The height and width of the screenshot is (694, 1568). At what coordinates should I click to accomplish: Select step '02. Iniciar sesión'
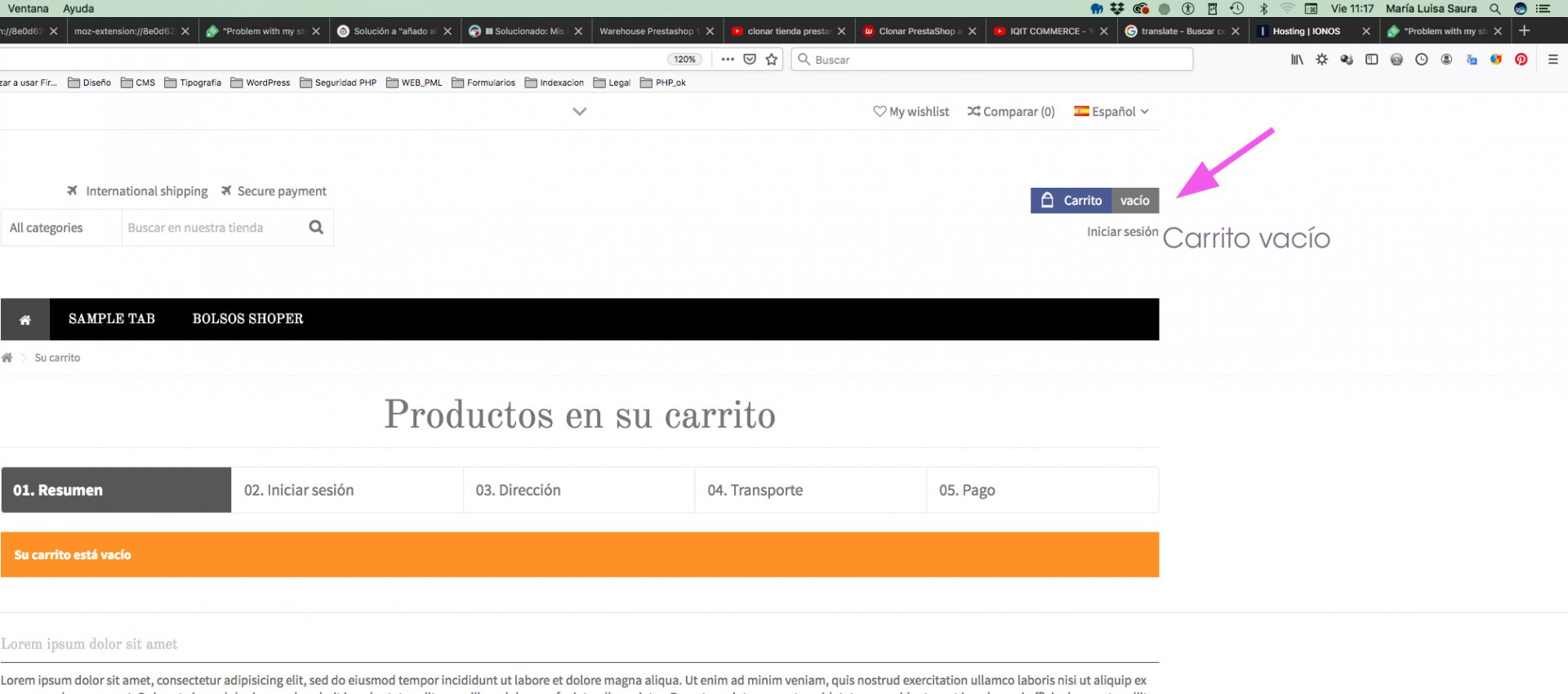[347, 490]
